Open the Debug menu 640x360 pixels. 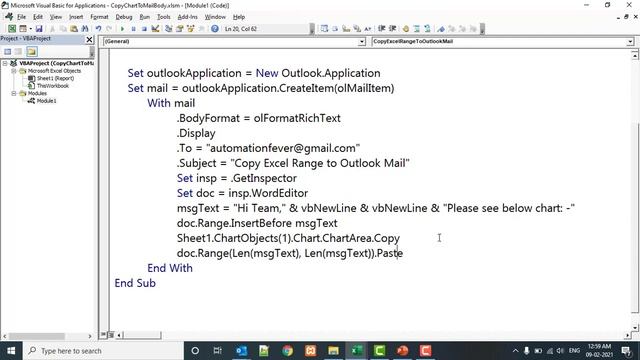click(124, 17)
